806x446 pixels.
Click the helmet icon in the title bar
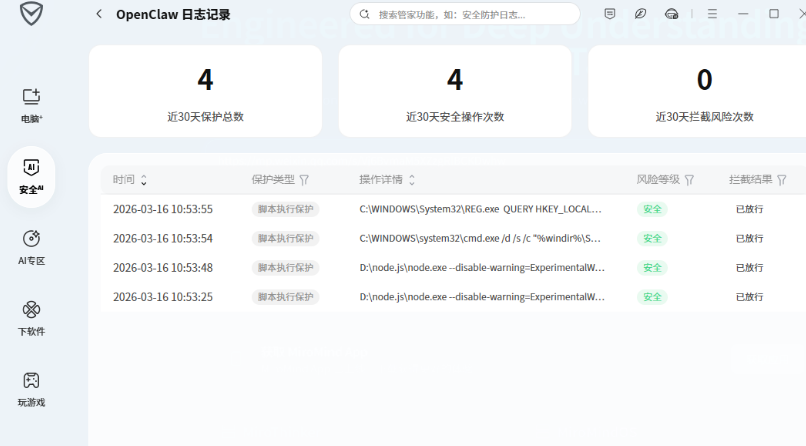click(x=671, y=14)
